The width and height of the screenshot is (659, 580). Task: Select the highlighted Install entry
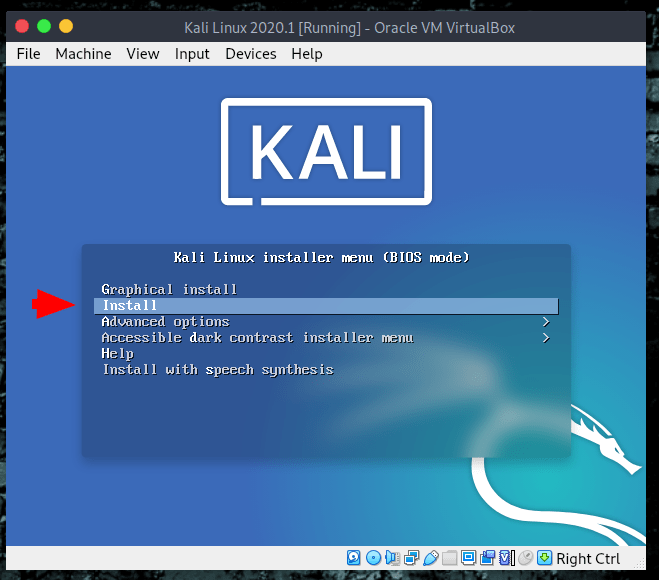point(326,306)
